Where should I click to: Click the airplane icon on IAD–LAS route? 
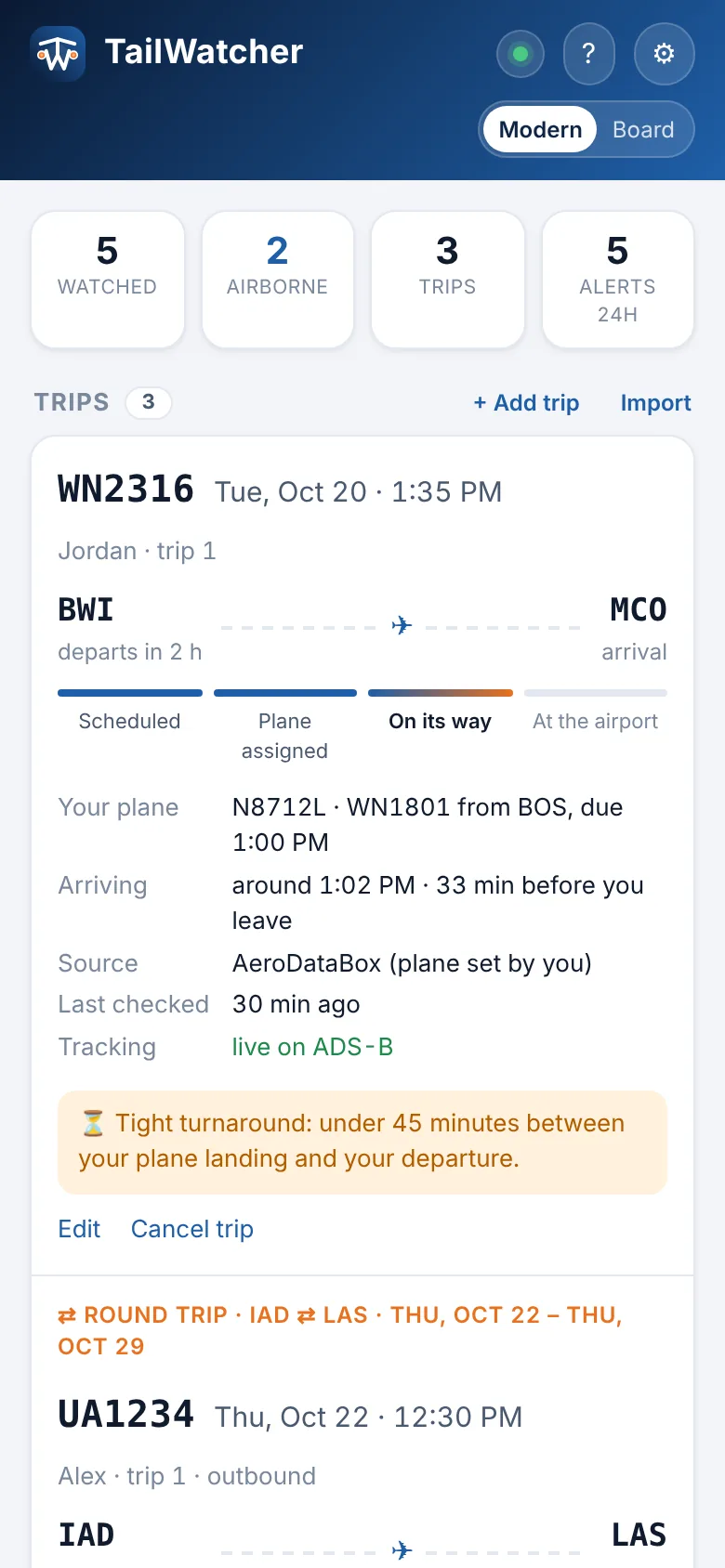pos(402,1549)
